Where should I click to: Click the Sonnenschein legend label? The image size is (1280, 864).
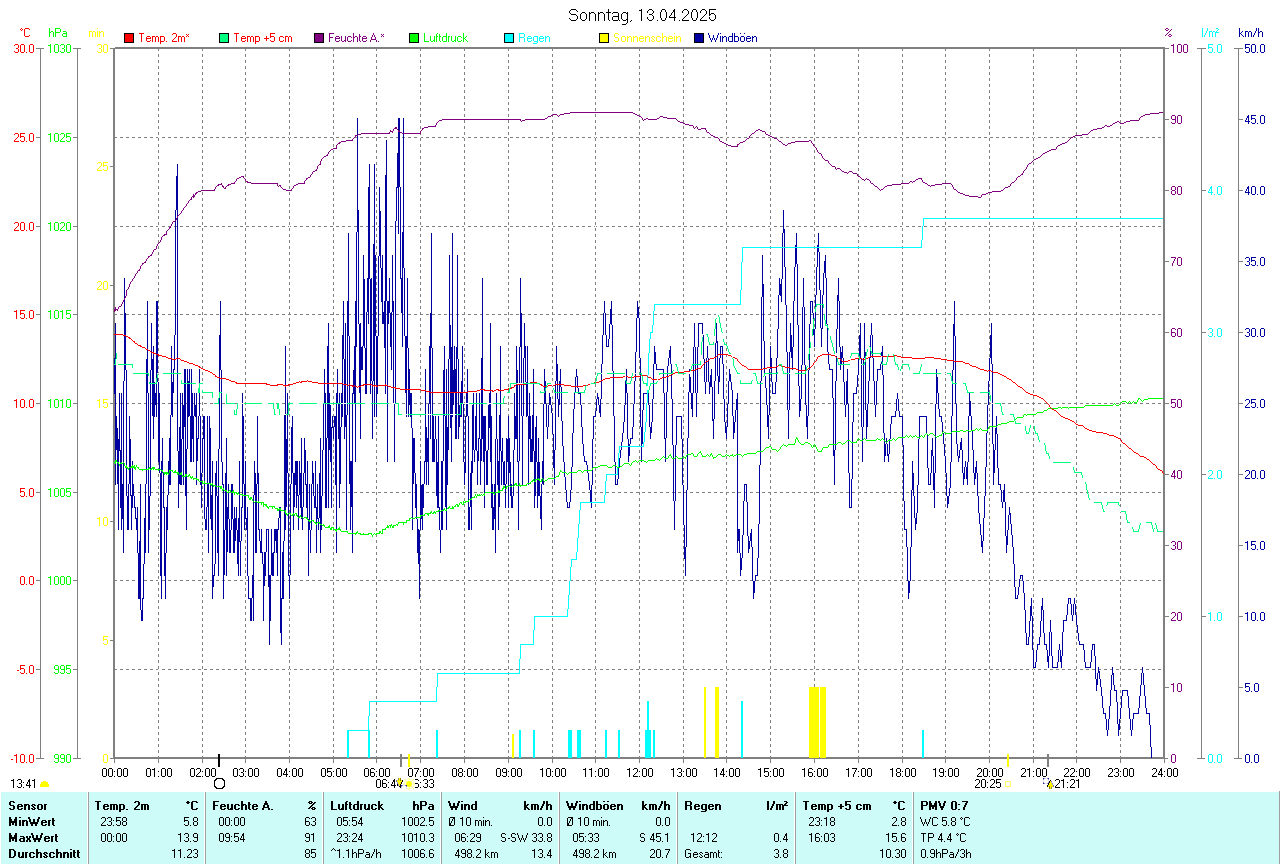click(x=647, y=38)
